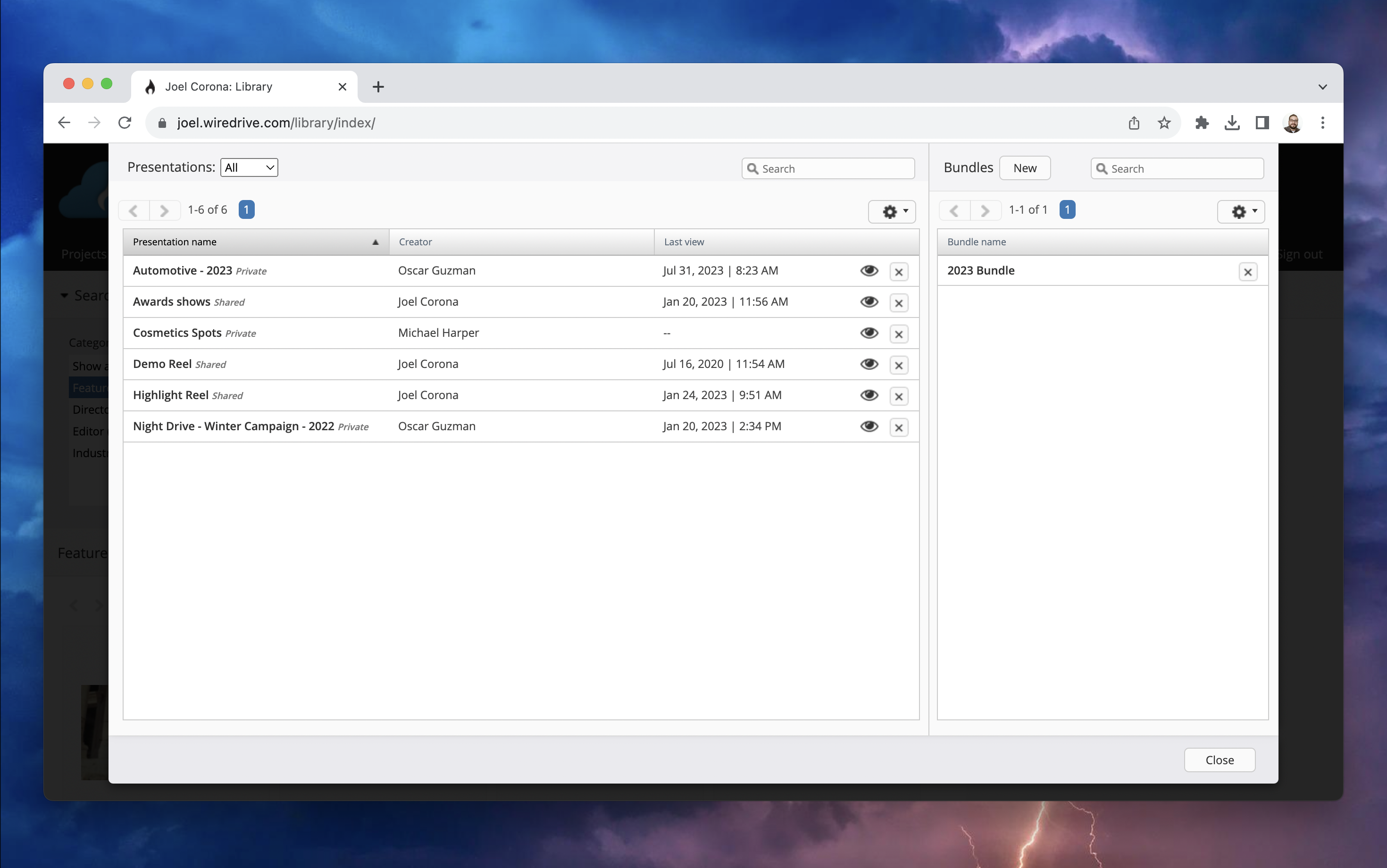Click the share page icon in address bar
The width and height of the screenshot is (1387, 868).
point(1133,122)
